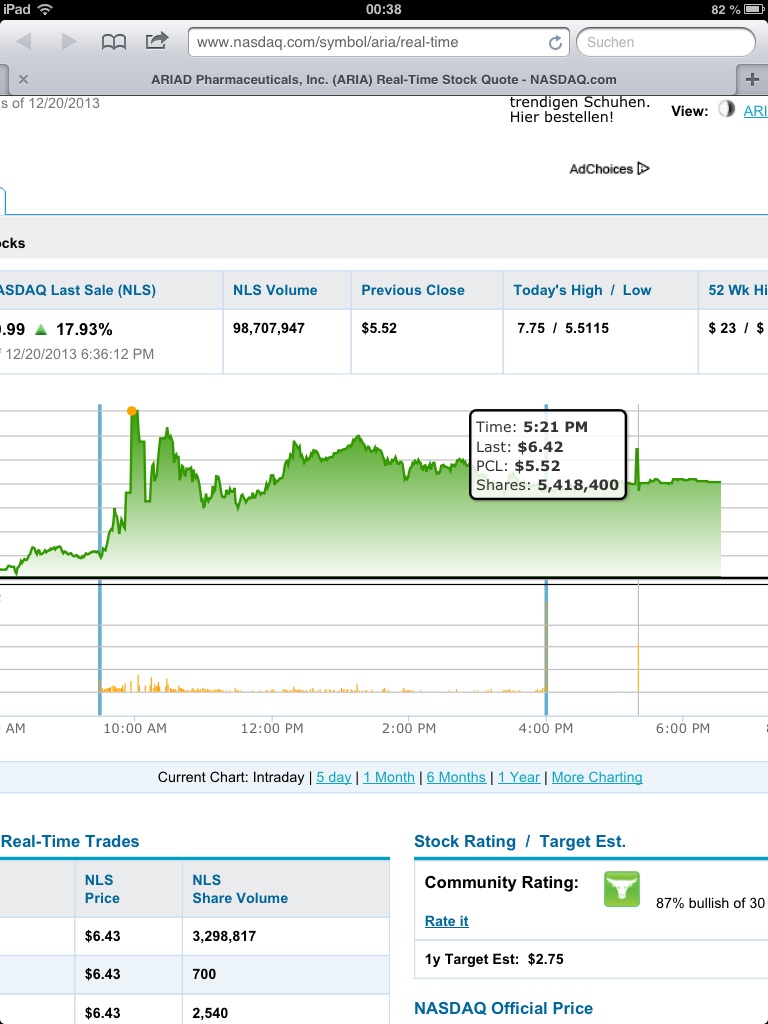Tap the orange high-point marker on chart

(x=132, y=411)
